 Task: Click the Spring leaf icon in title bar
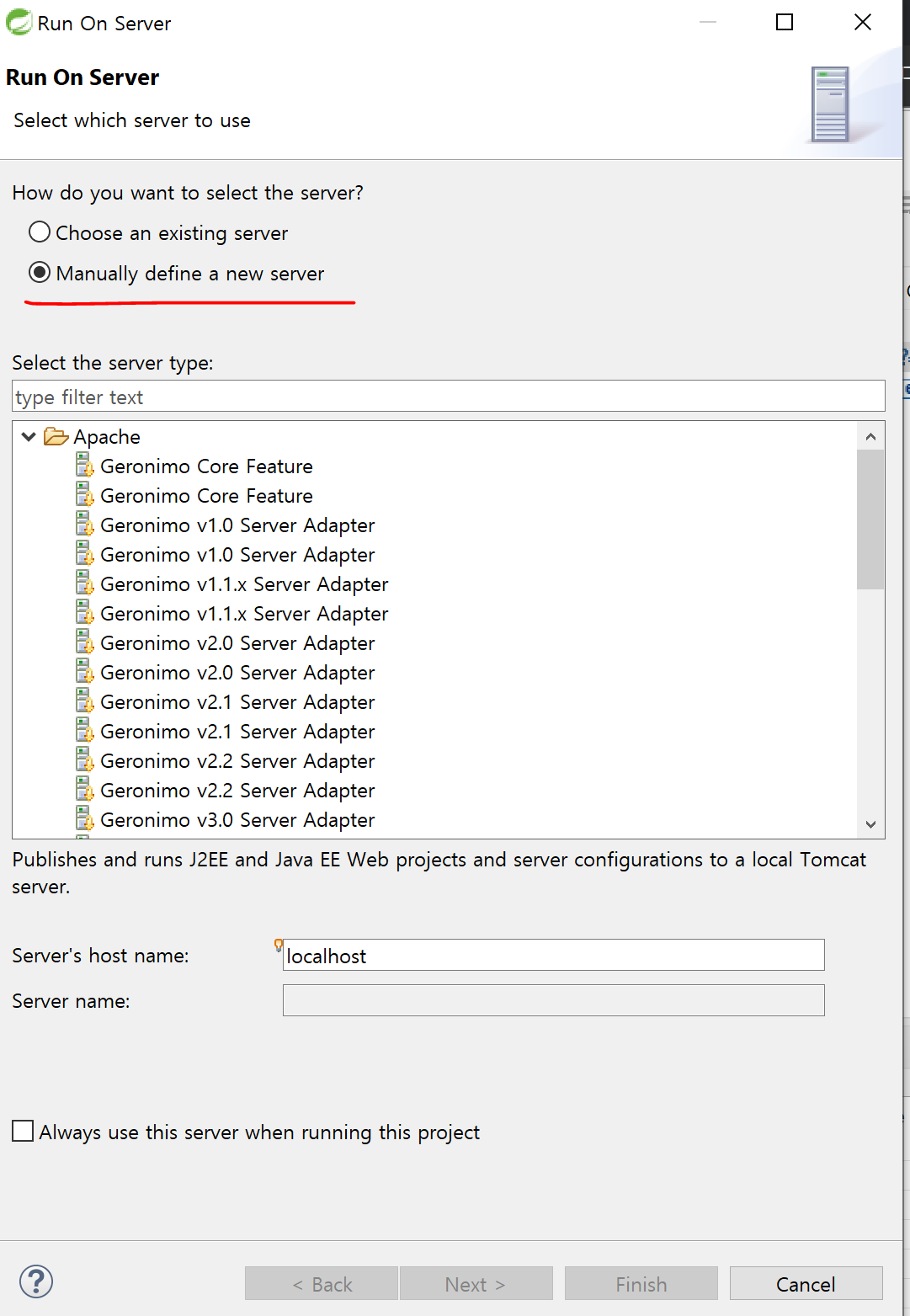[x=19, y=22]
